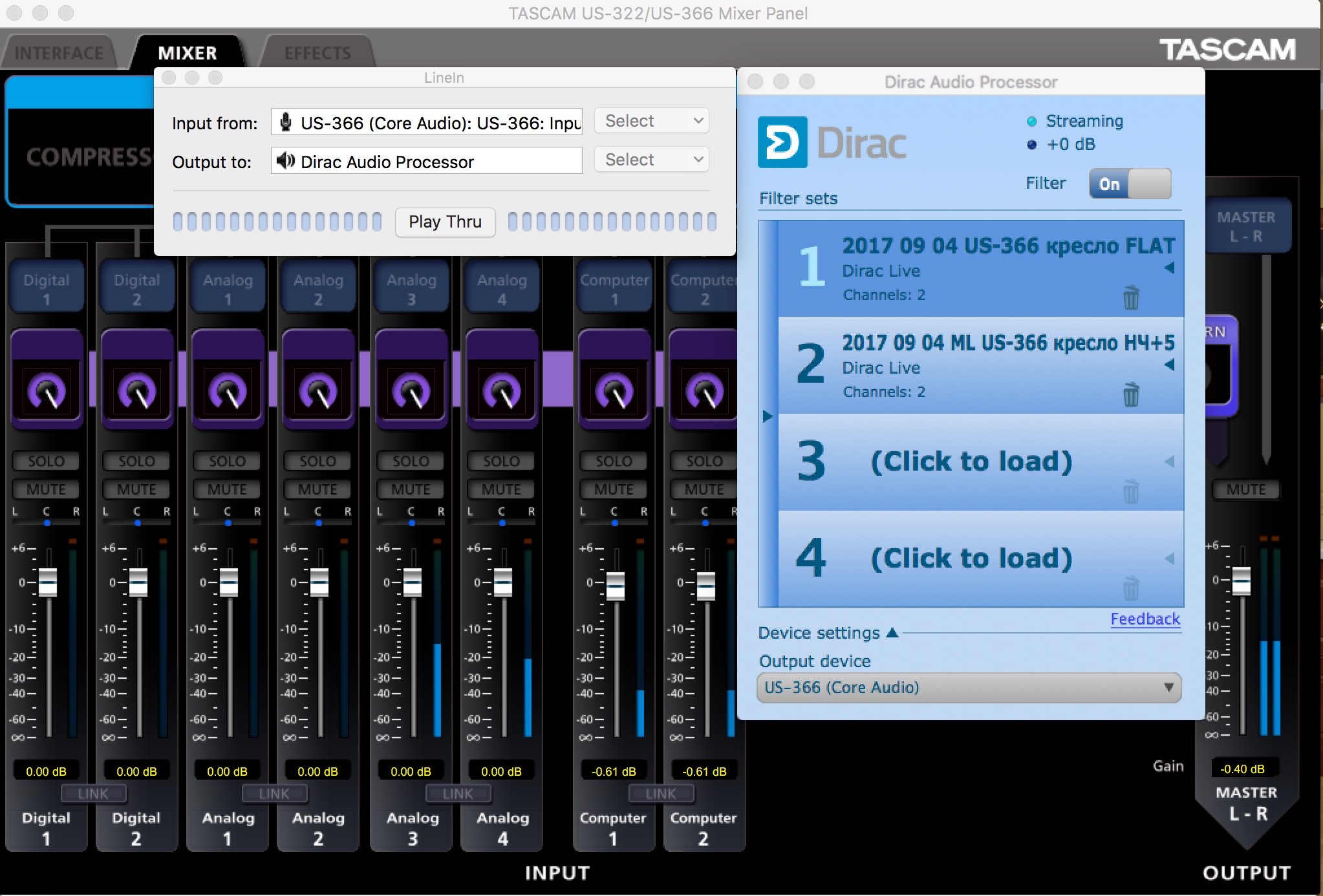Click arrow next to filter set 1
1323x896 pixels.
click(1169, 268)
